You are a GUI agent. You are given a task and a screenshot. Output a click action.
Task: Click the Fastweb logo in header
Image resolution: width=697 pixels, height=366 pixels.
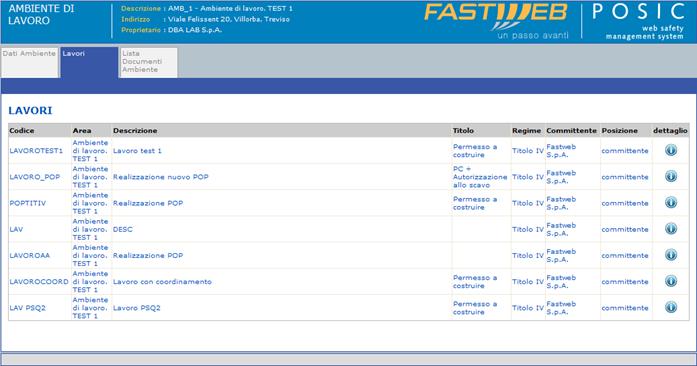click(x=497, y=21)
